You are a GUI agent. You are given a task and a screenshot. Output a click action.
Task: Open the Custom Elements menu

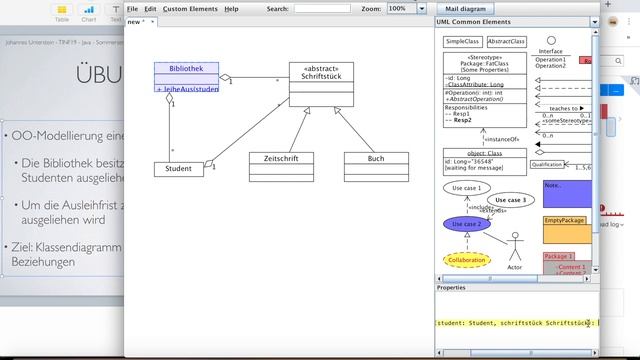click(x=190, y=9)
